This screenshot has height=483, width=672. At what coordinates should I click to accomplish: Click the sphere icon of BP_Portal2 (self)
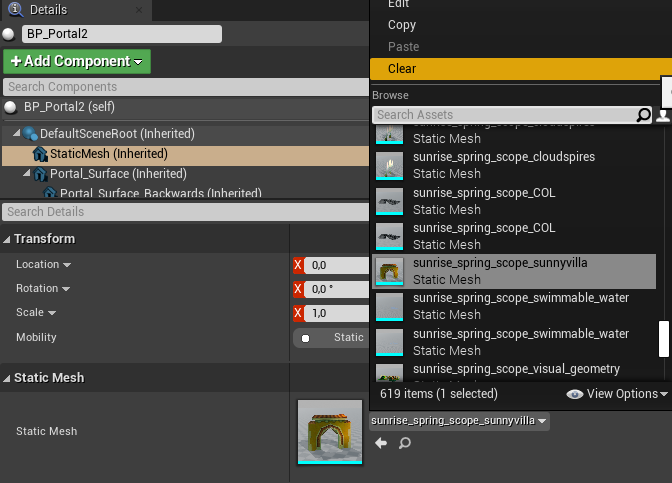click(x=10, y=107)
